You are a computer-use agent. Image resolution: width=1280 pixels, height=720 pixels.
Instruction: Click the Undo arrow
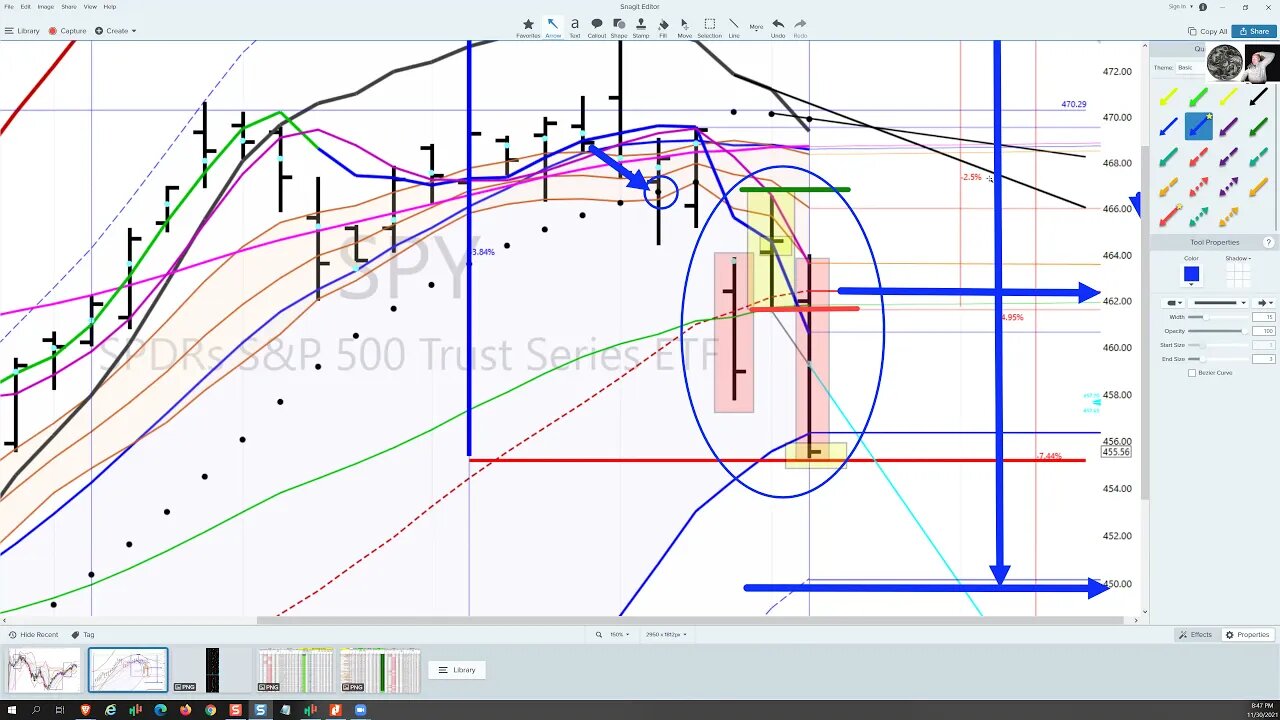[x=778, y=27]
